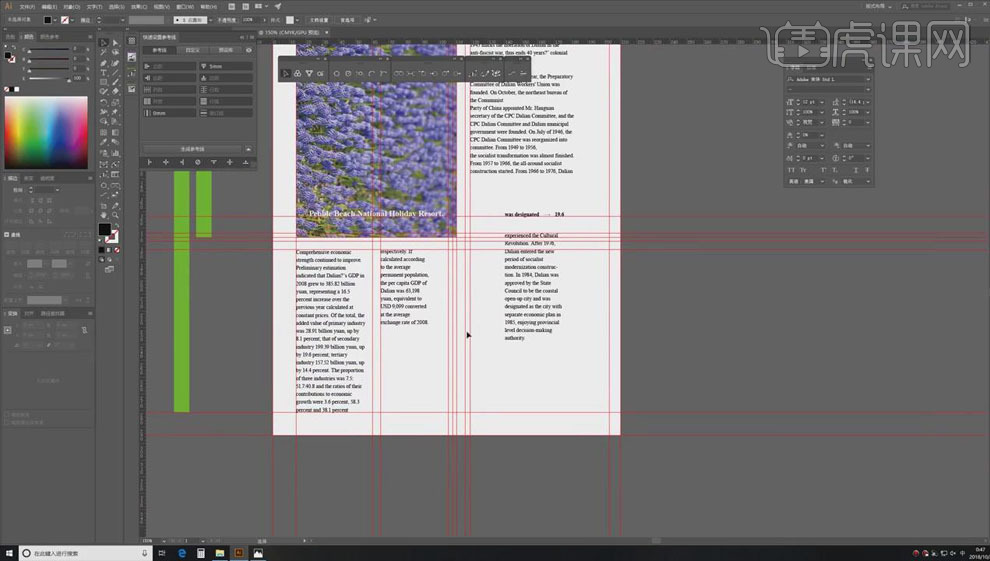990x561 pixels.
Task: Toggle Superscript in the Character panel
Action: (823, 170)
